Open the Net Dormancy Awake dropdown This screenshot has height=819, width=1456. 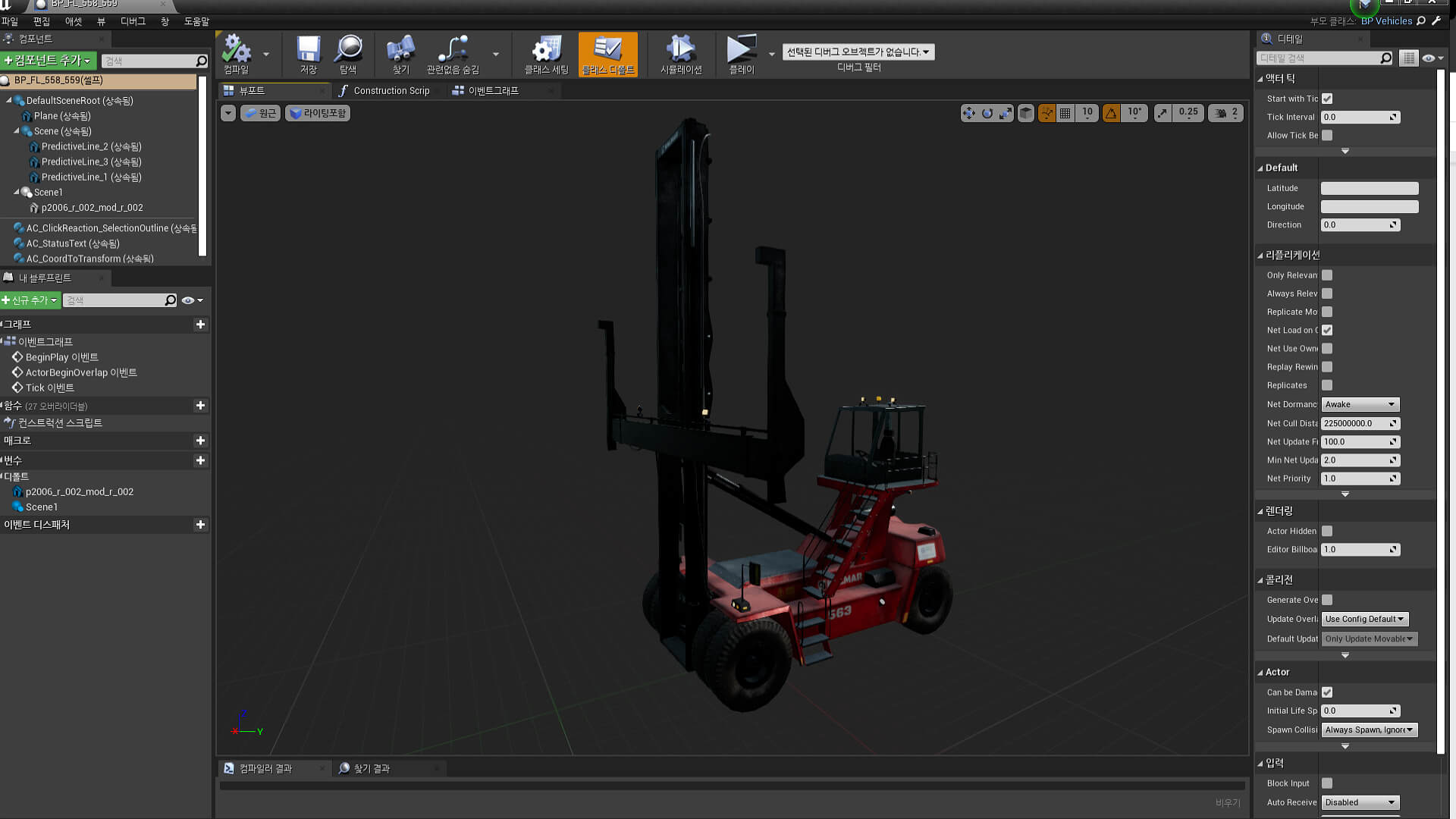[1360, 404]
